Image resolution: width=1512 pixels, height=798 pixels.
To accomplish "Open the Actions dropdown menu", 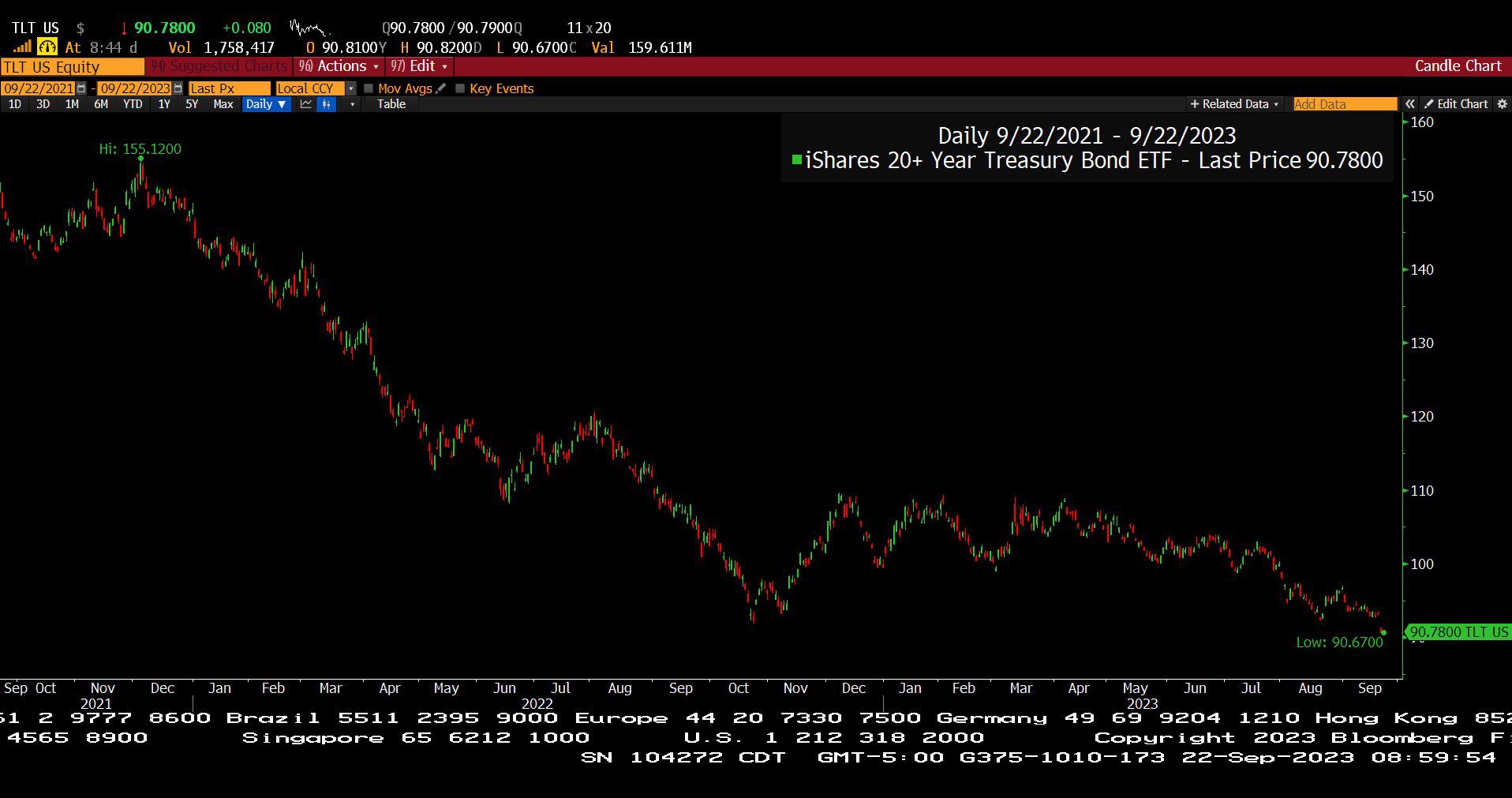I will pos(339,66).
